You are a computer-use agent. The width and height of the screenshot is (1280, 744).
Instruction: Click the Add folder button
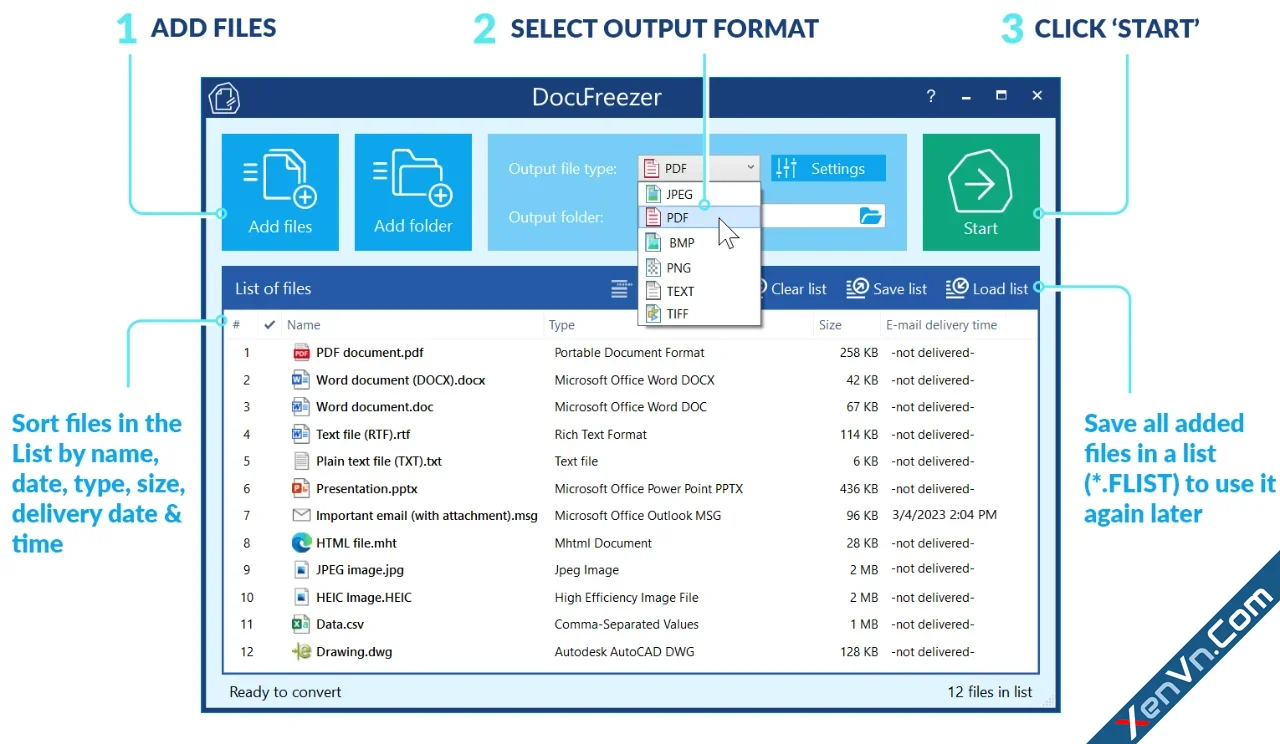413,192
